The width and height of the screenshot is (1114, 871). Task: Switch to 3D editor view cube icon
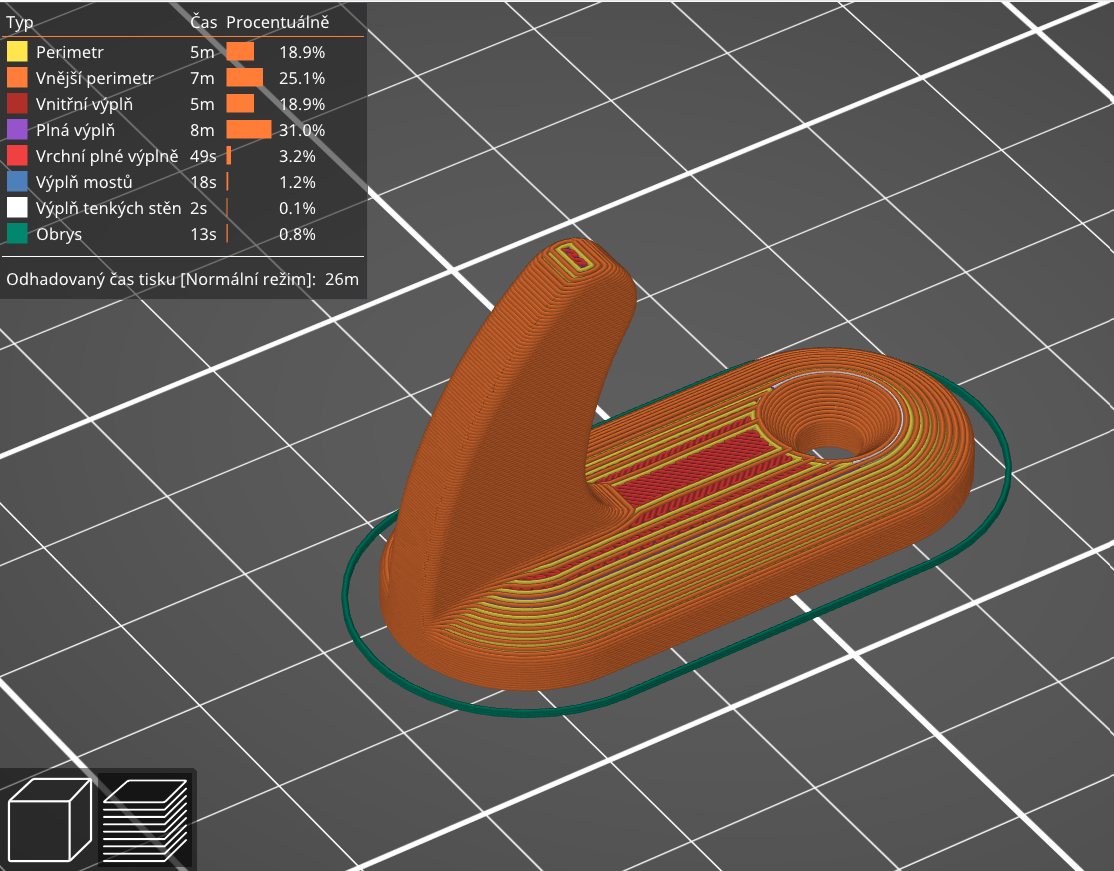coord(50,820)
